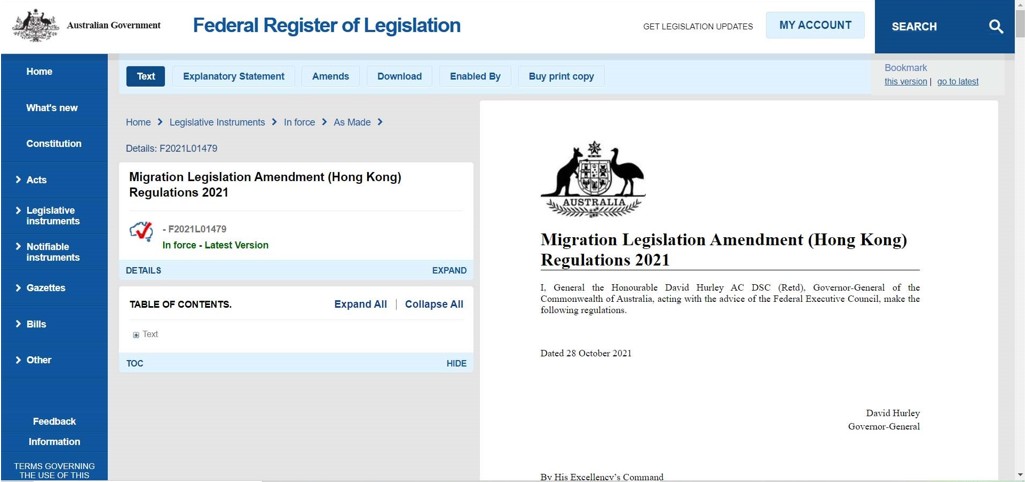
Task: Click the Australia coat of arms image
Action: (593, 179)
